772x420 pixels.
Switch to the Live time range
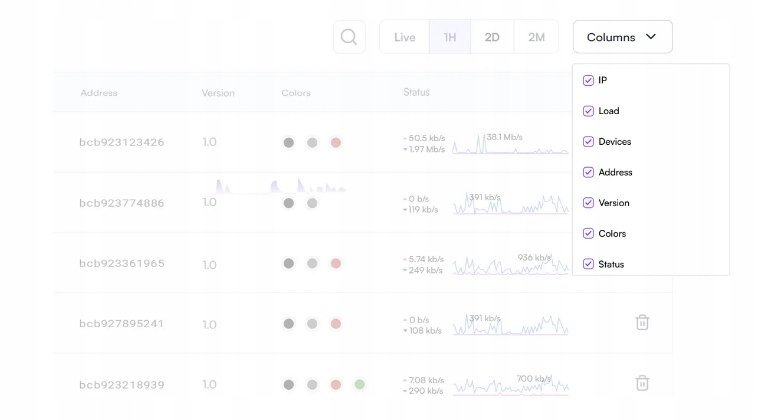pos(405,37)
